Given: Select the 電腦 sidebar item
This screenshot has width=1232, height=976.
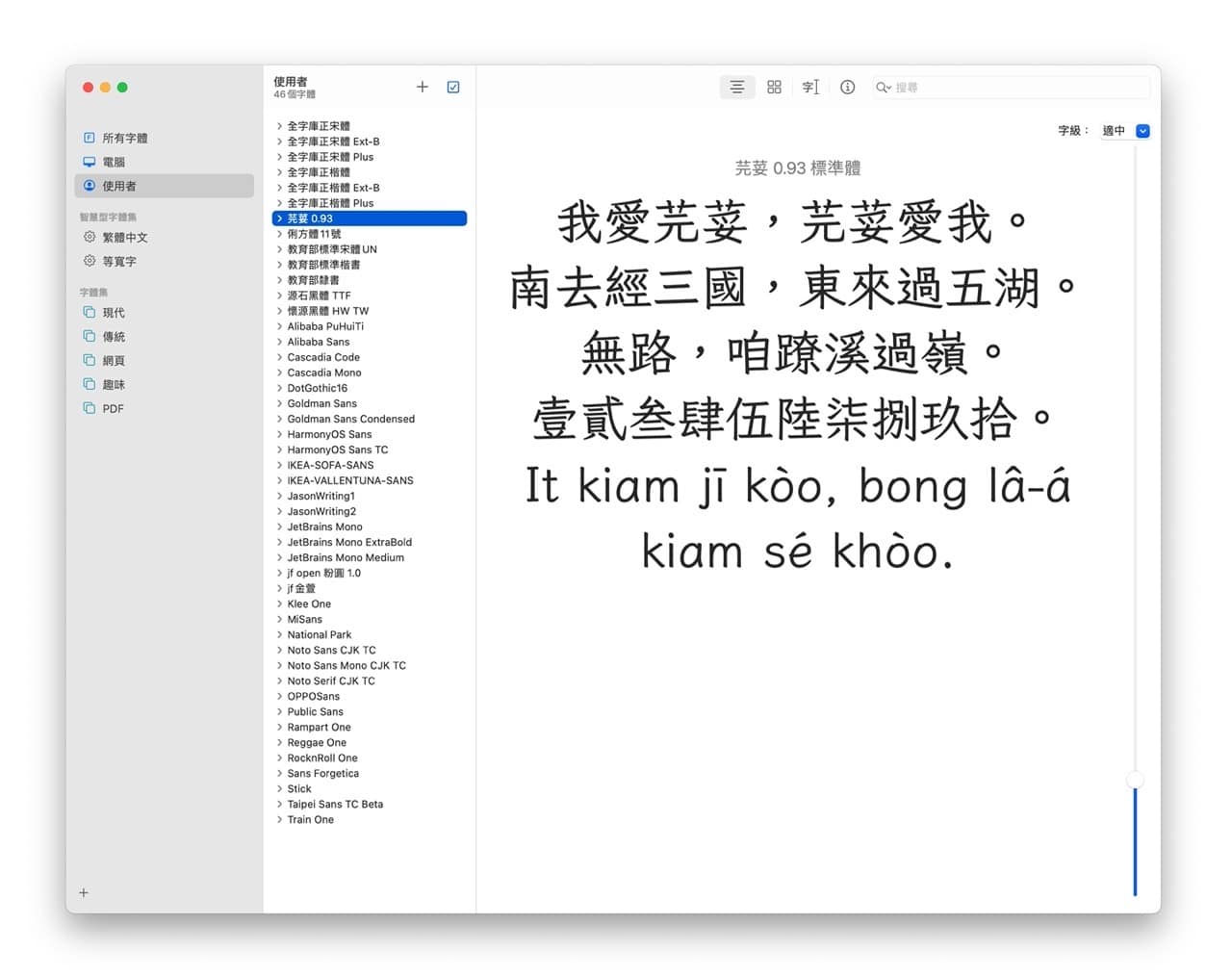Looking at the screenshot, I should 114,162.
